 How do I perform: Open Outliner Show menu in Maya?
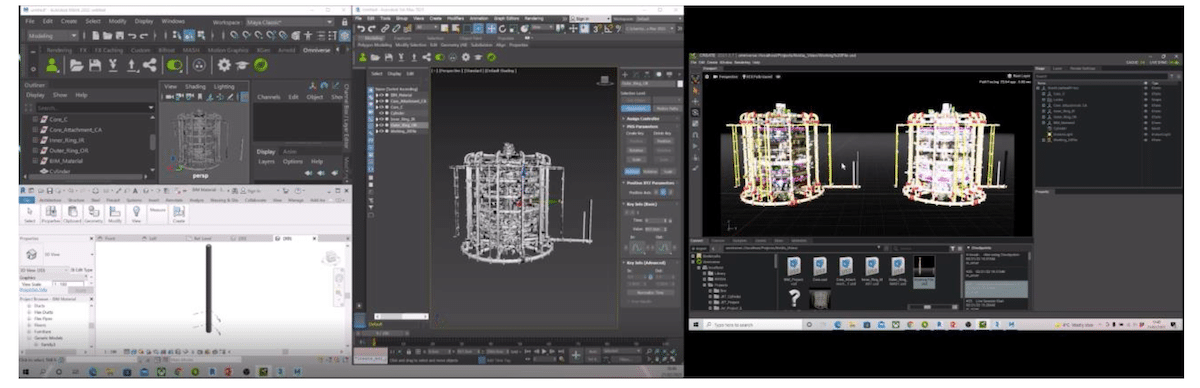pos(60,95)
